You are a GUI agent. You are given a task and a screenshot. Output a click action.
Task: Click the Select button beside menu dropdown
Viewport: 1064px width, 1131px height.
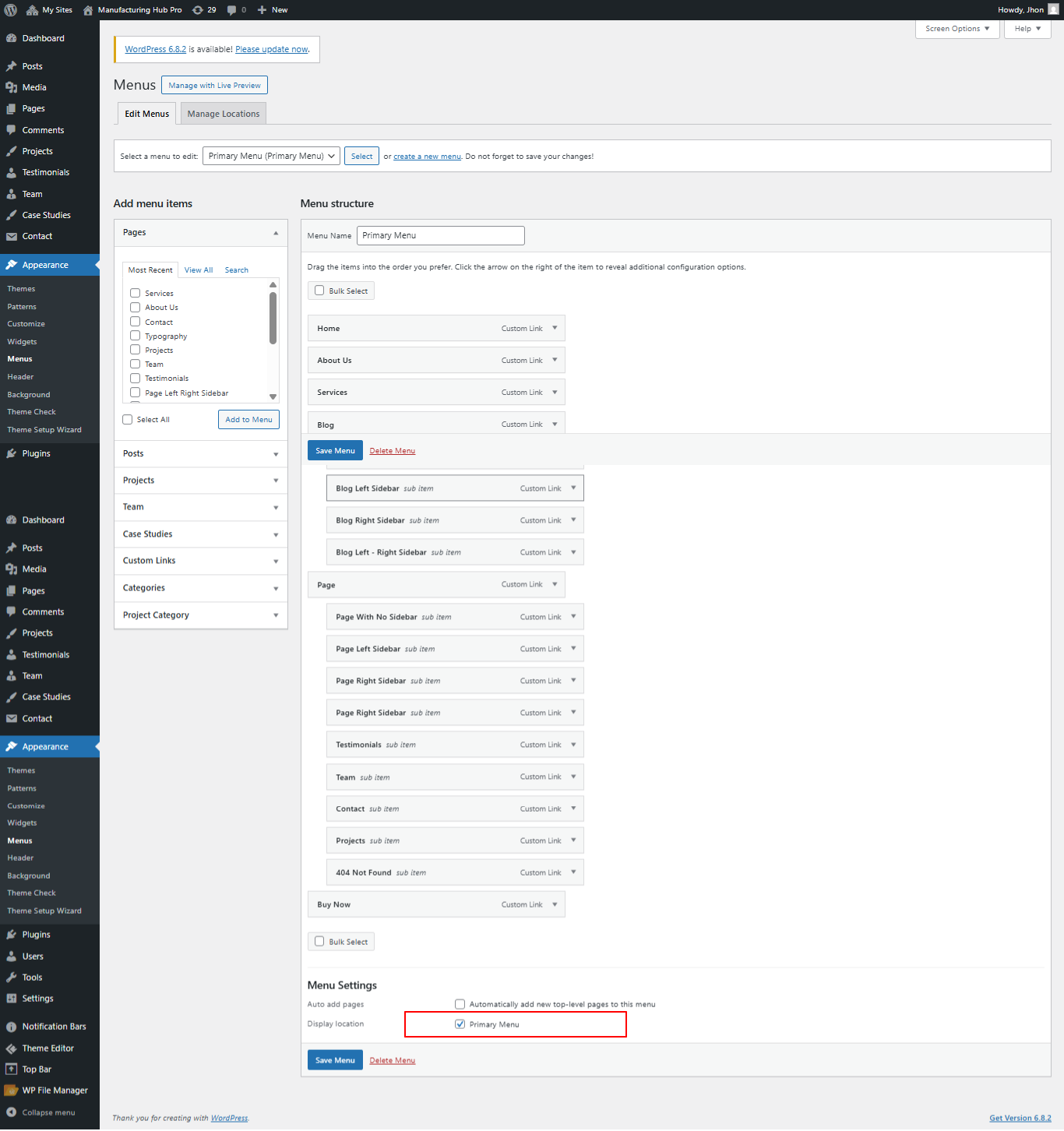tap(361, 156)
